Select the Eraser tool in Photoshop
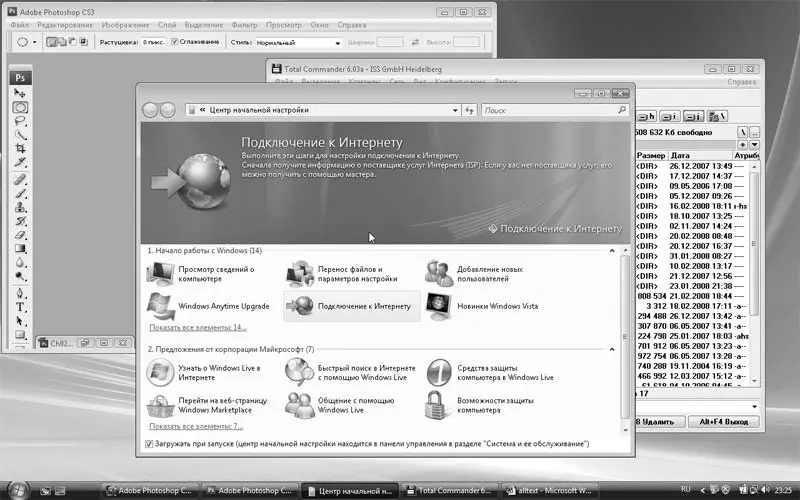 20,235
